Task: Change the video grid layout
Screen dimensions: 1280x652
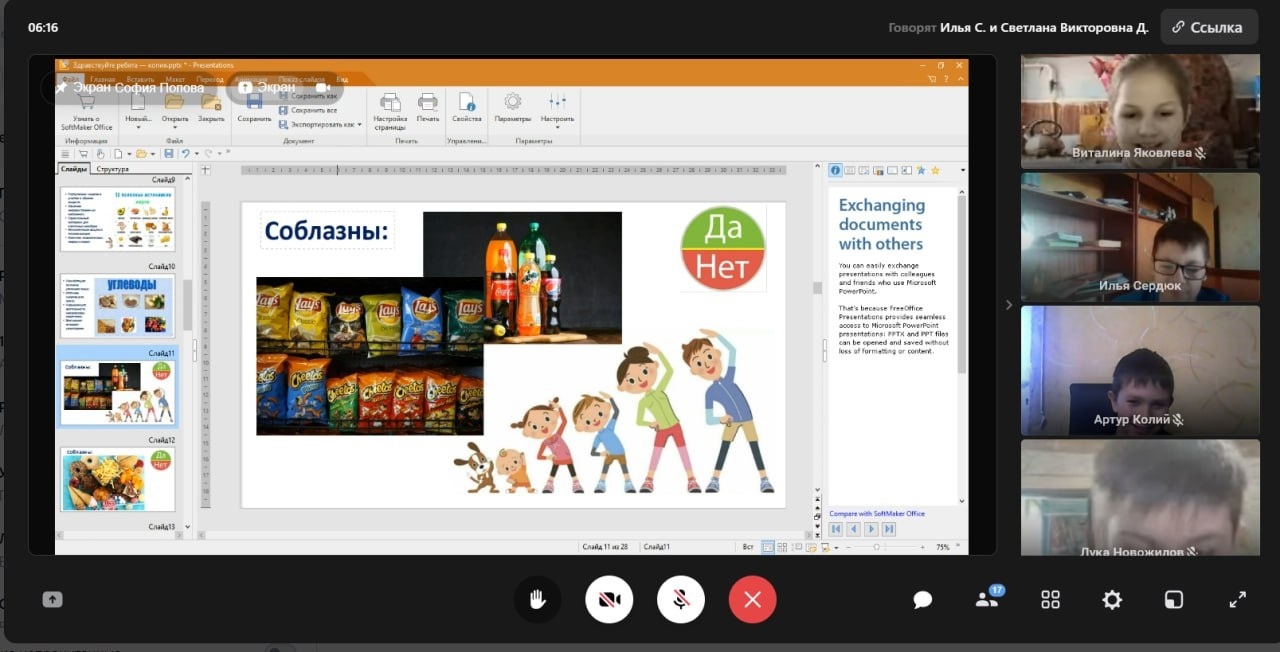Action: [x=1050, y=599]
